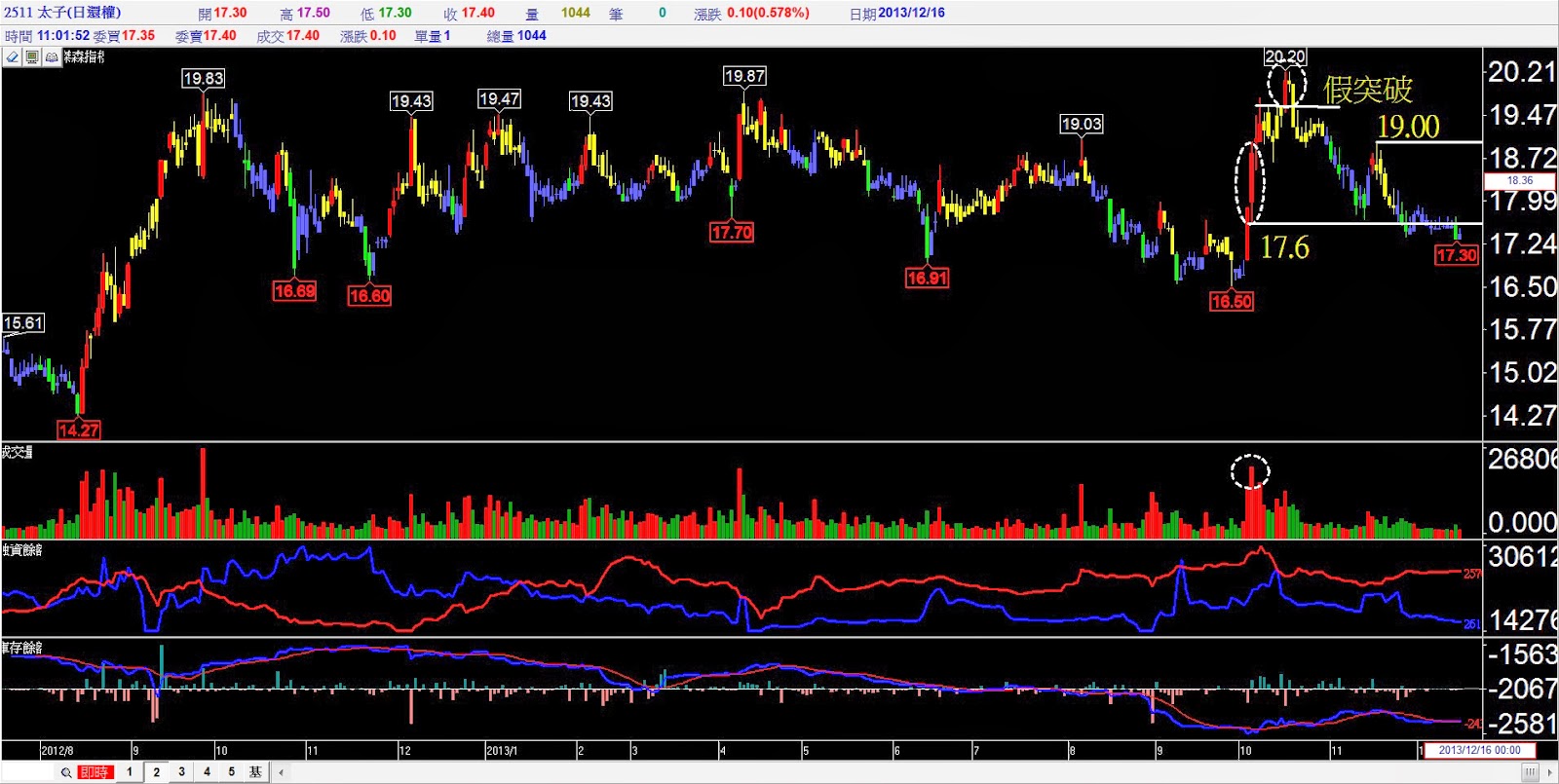Click the 2013/12/16 00:00 cursor date box
The image size is (1559, 784).
pyautogui.click(x=1479, y=750)
